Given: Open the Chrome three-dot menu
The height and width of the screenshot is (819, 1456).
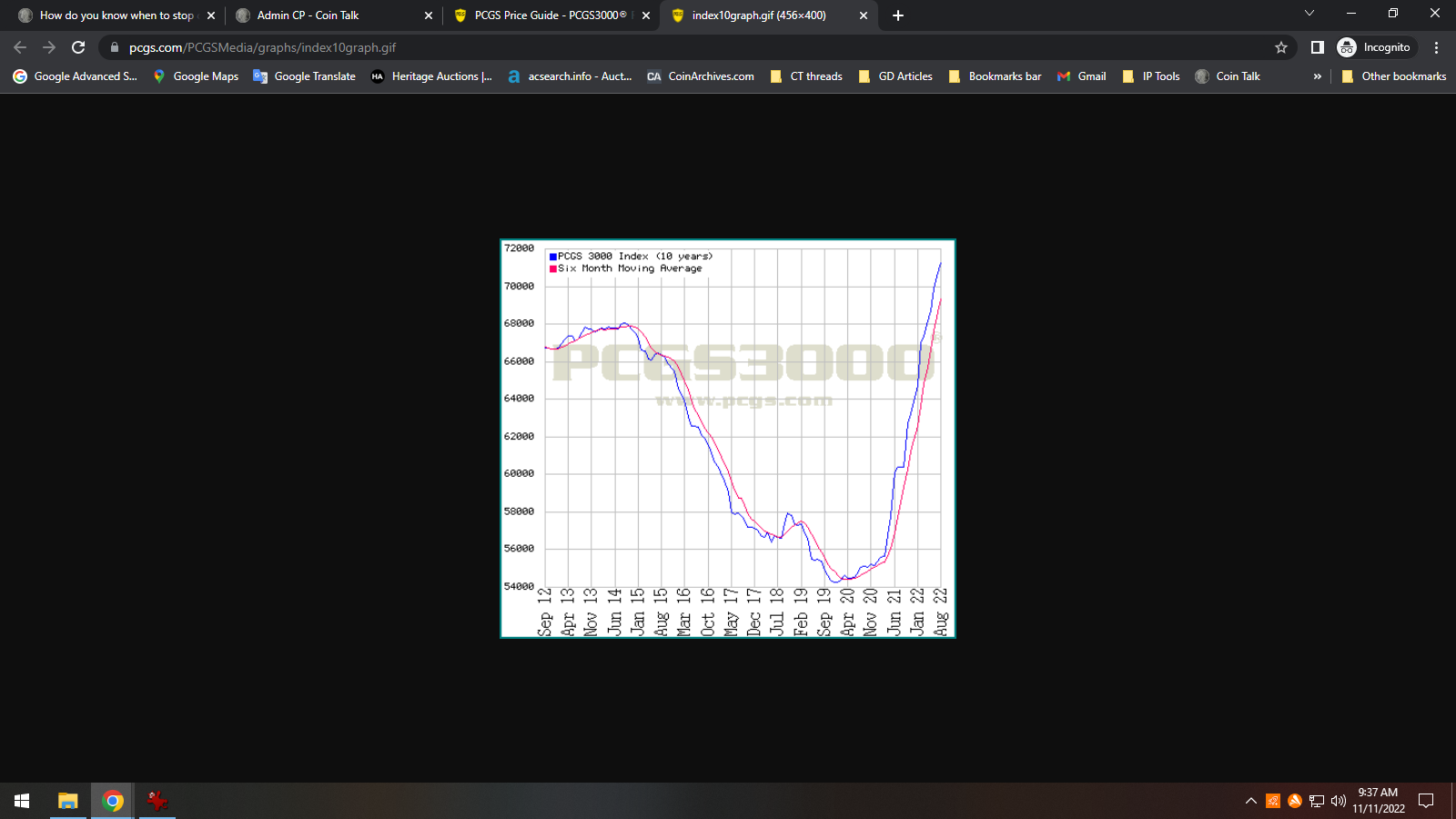Looking at the screenshot, I should [x=1437, y=47].
